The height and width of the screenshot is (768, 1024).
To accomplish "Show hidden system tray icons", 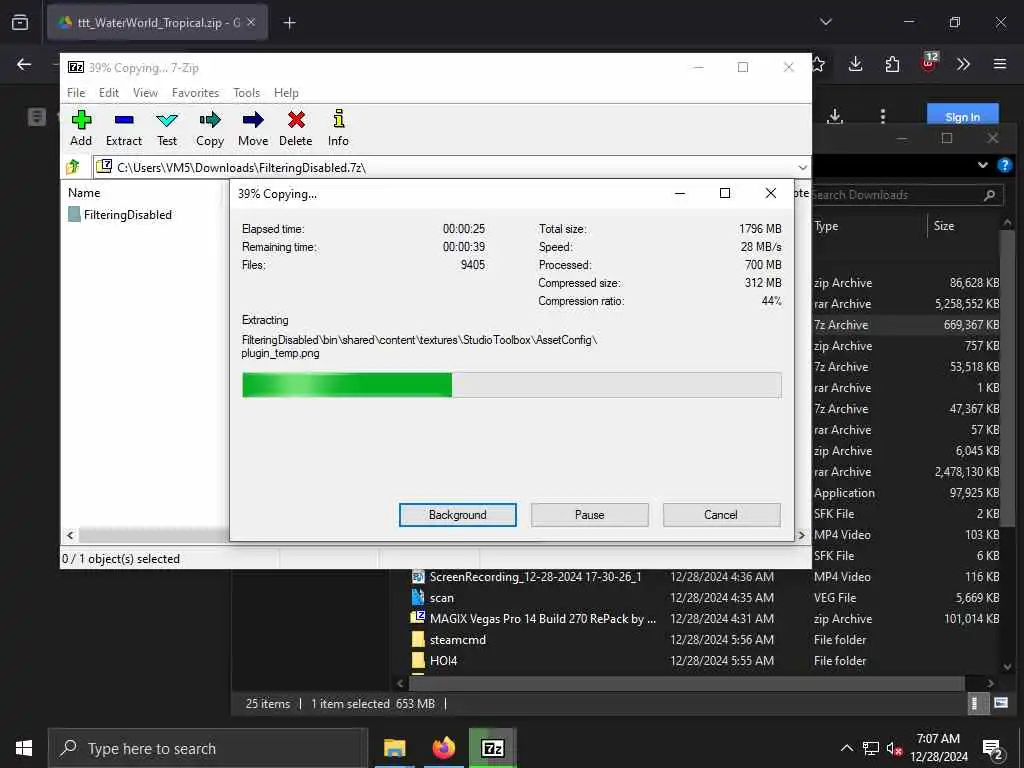I will [x=846, y=748].
